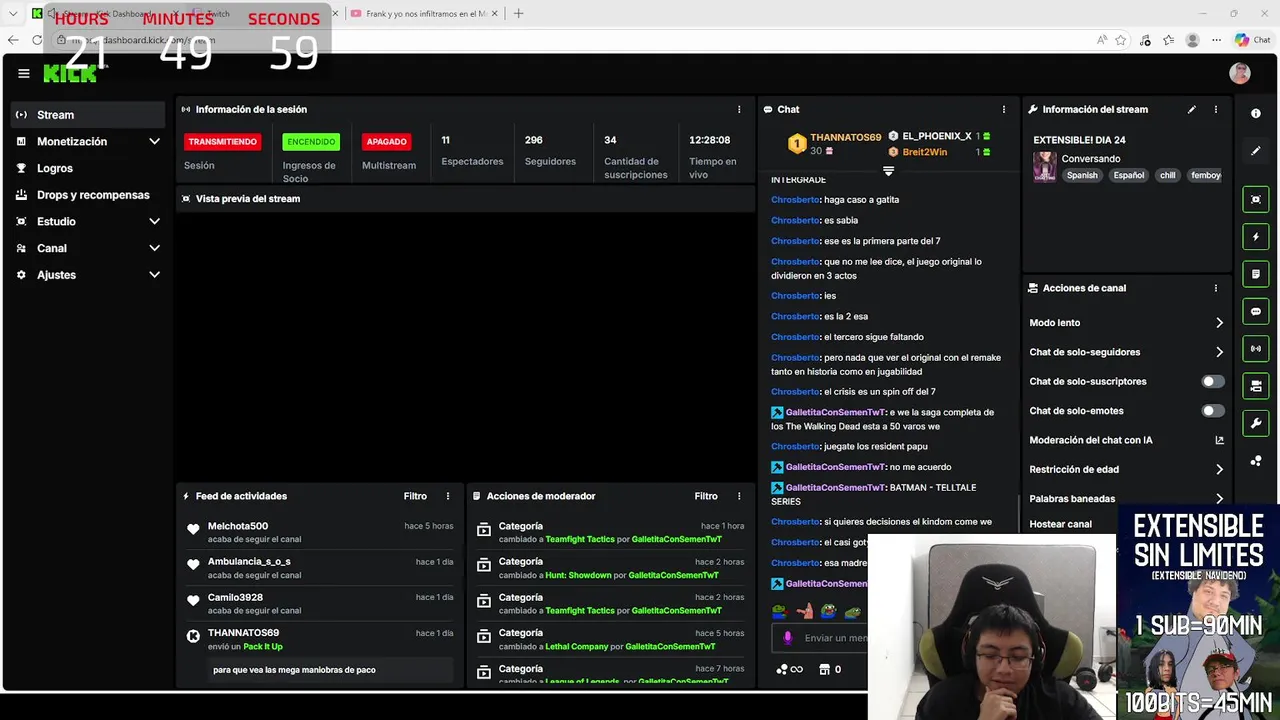Viewport: 1280px width, 720px height.
Task: Select Stream in the left sidebar
Action: (x=88, y=115)
